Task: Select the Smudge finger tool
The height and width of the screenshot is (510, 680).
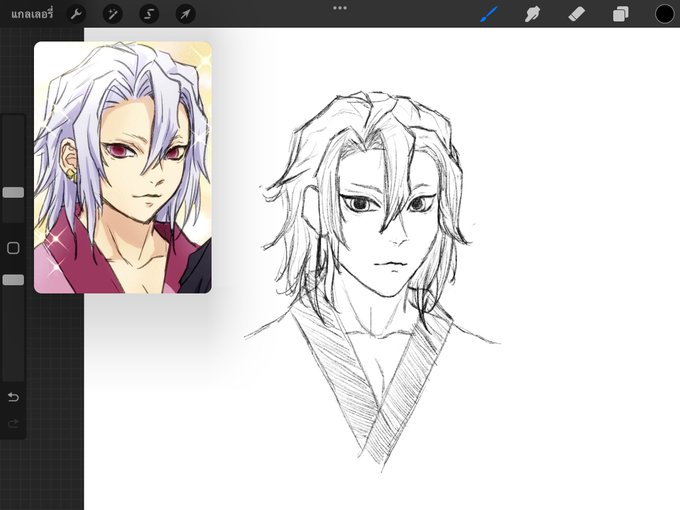Action: (x=532, y=14)
